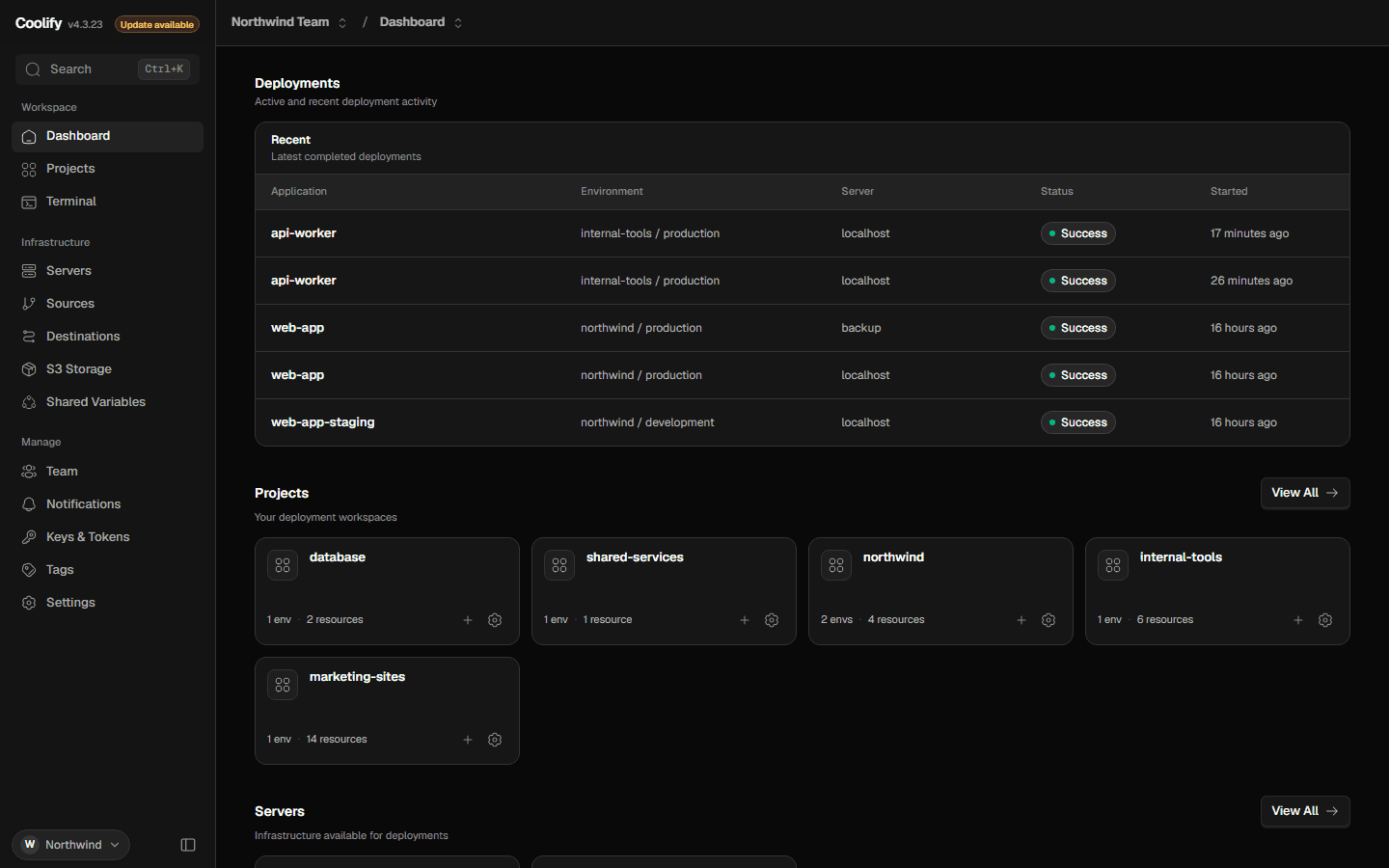The width and height of the screenshot is (1389, 868).
Task: Open internal-tools project settings gear
Action: [x=1325, y=620]
